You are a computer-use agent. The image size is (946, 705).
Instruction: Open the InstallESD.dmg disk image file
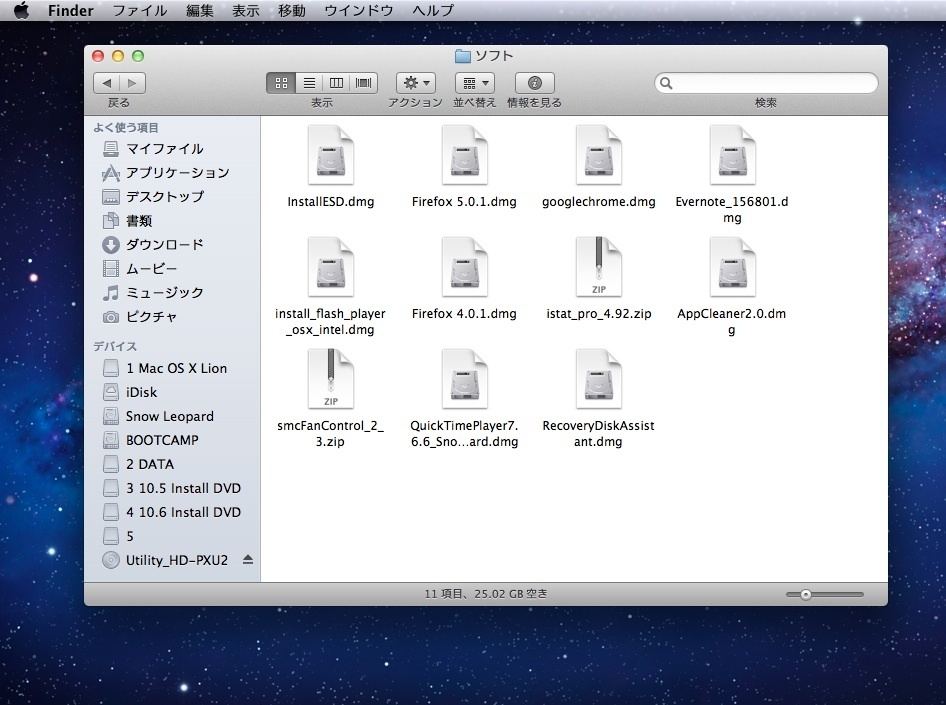point(330,155)
